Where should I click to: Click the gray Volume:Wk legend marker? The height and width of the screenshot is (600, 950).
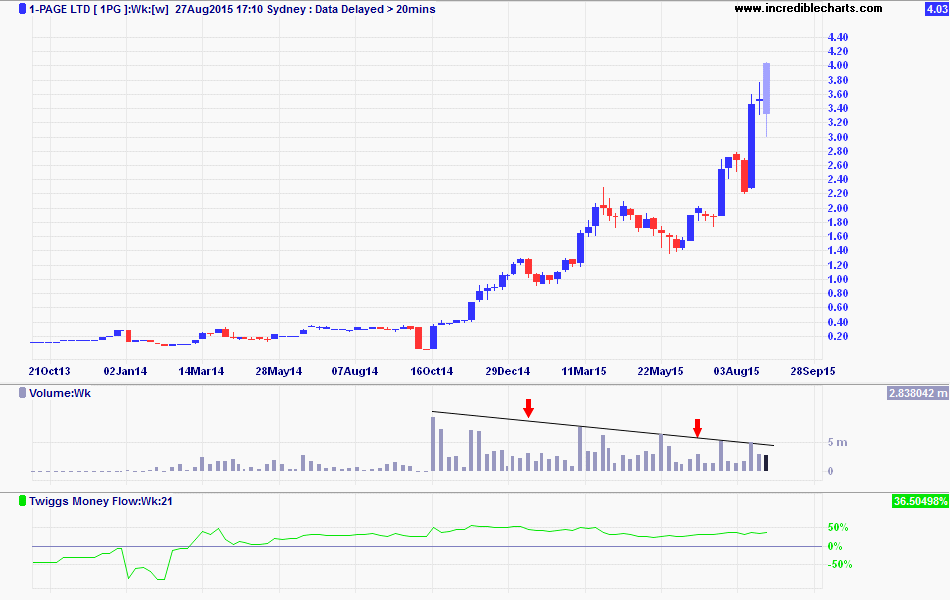[x=22, y=393]
